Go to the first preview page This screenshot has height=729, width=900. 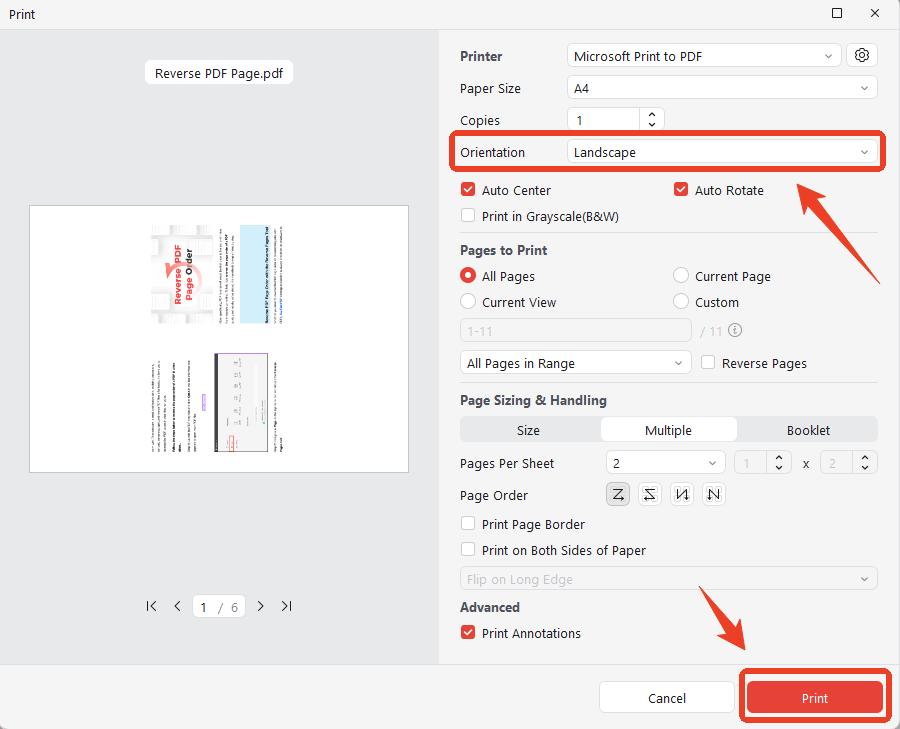[x=152, y=606]
